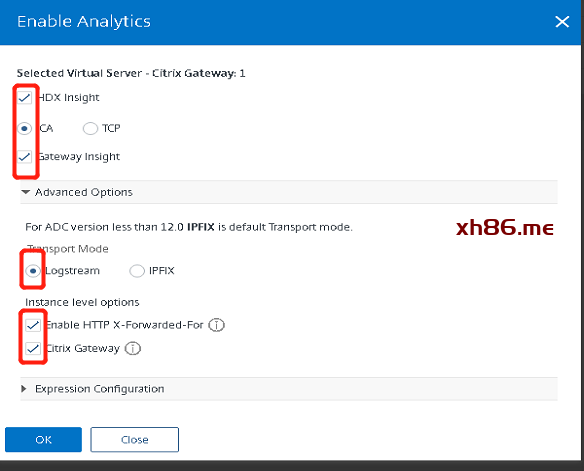Click the Close button

point(134,440)
